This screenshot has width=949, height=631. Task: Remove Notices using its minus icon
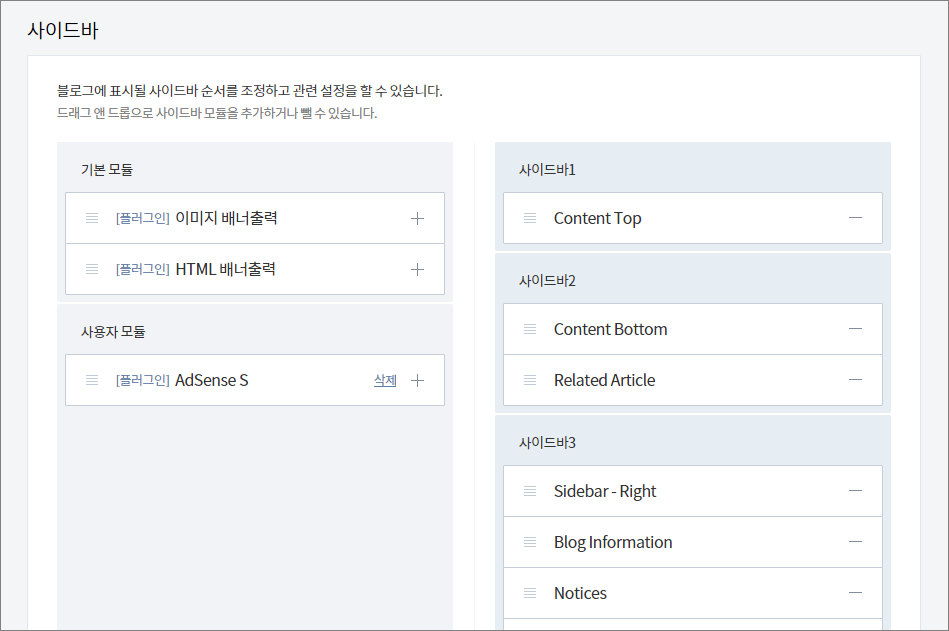(x=855, y=593)
